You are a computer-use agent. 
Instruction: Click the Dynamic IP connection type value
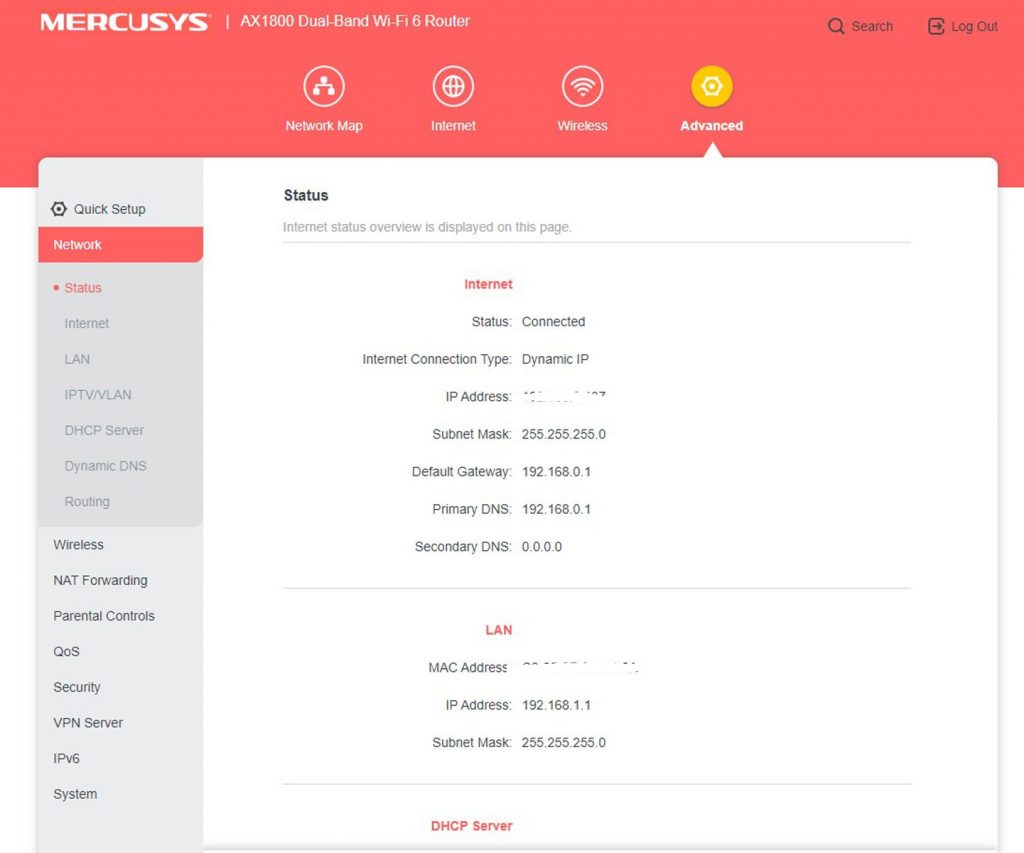(555, 359)
